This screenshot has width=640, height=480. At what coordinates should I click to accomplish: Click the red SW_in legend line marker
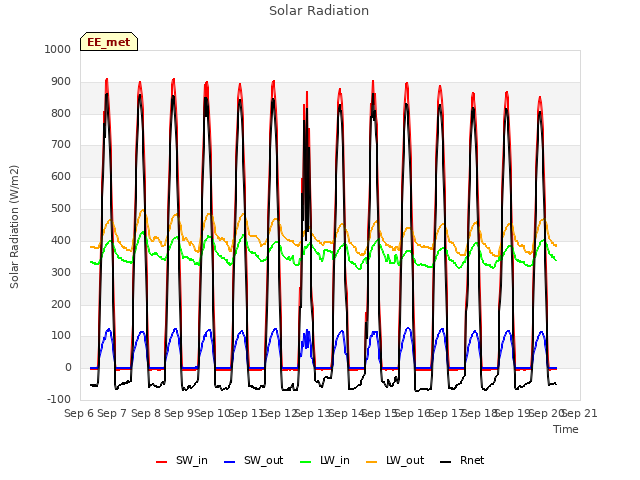(162, 462)
